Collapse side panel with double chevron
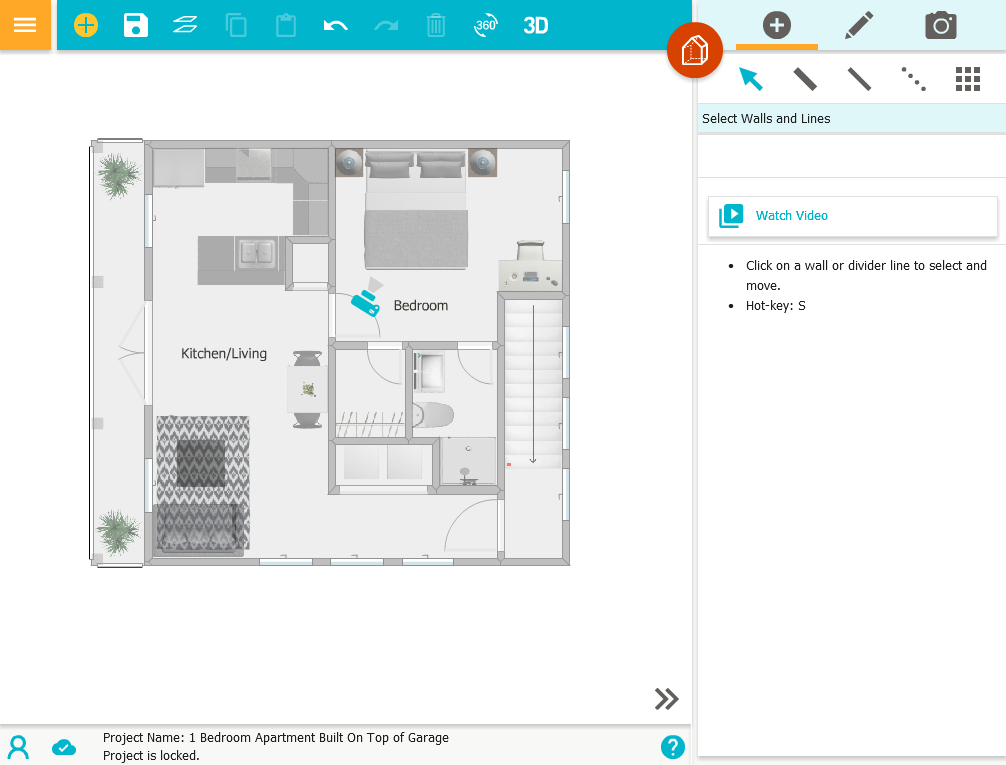 pyautogui.click(x=667, y=699)
